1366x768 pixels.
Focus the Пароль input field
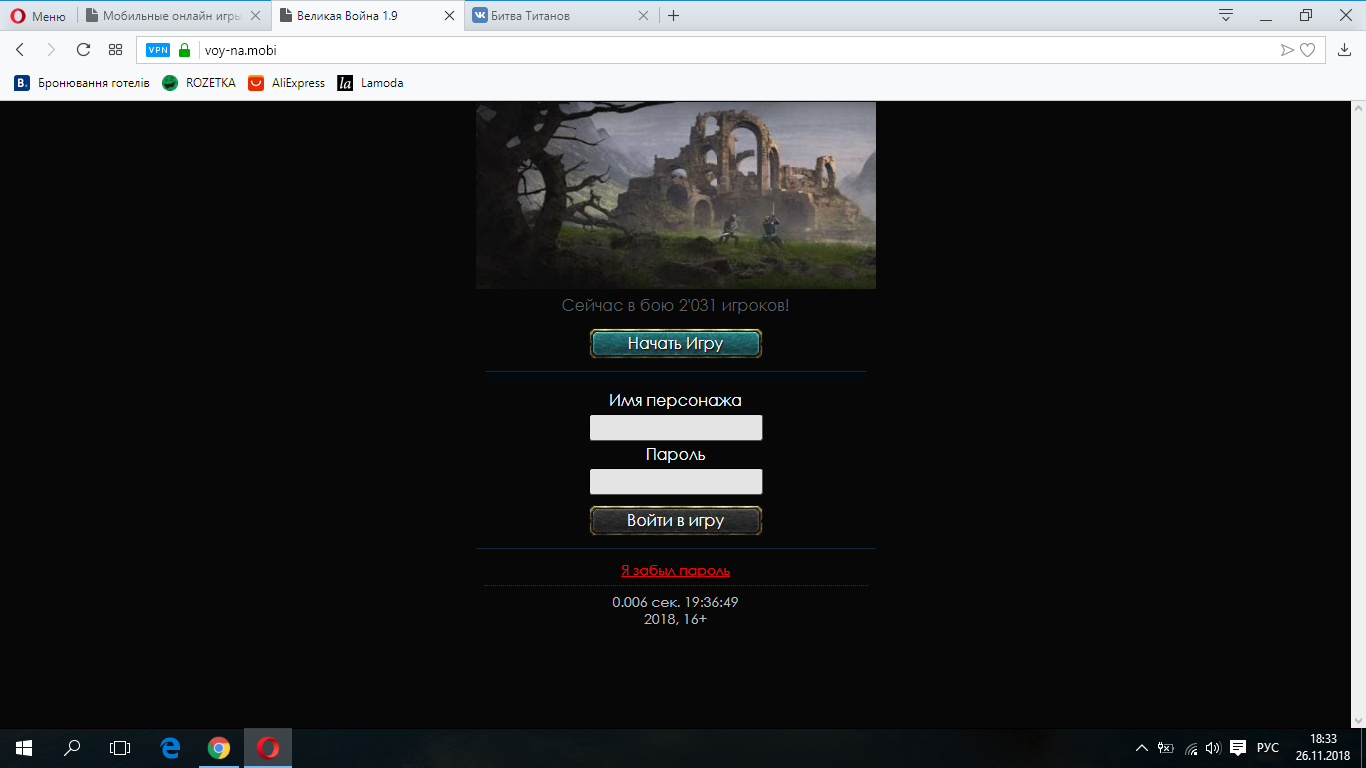click(x=675, y=482)
